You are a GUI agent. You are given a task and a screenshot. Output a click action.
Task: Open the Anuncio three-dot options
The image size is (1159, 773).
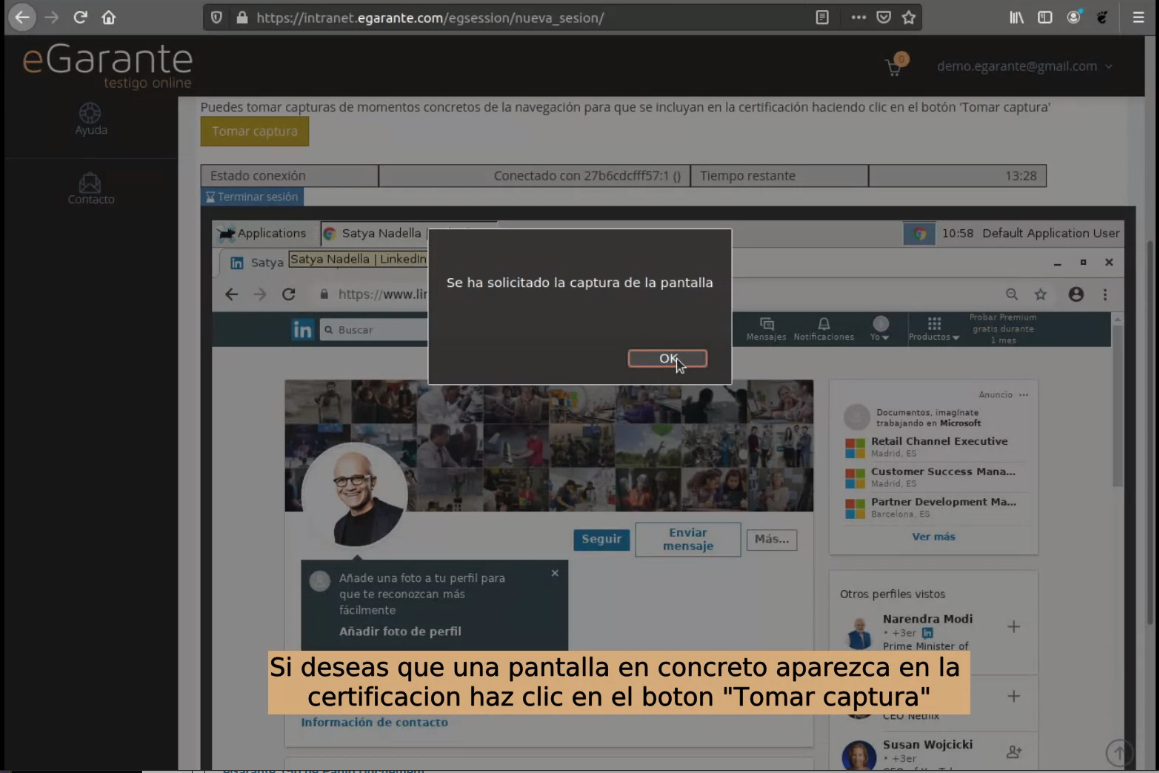(x=1023, y=395)
